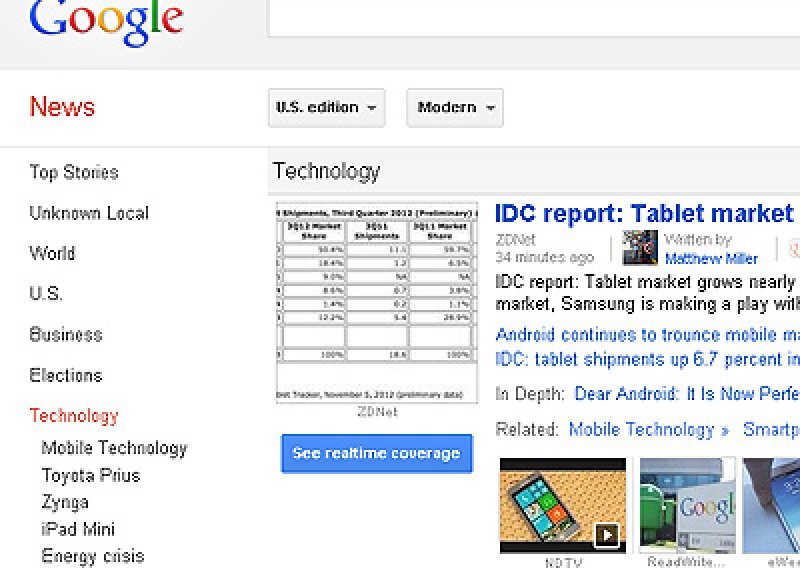This screenshot has height=568, width=800.
Task: Open the IDC shipments table thumbnail
Action: point(377,303)
